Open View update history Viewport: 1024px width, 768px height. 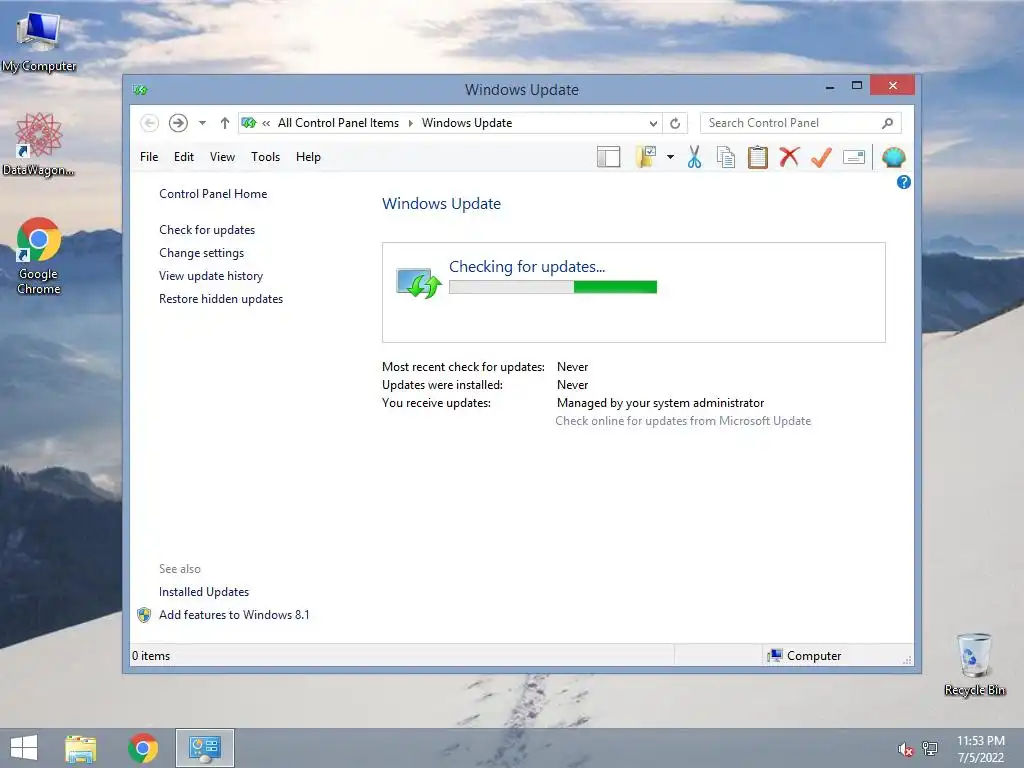pos(211,276)
